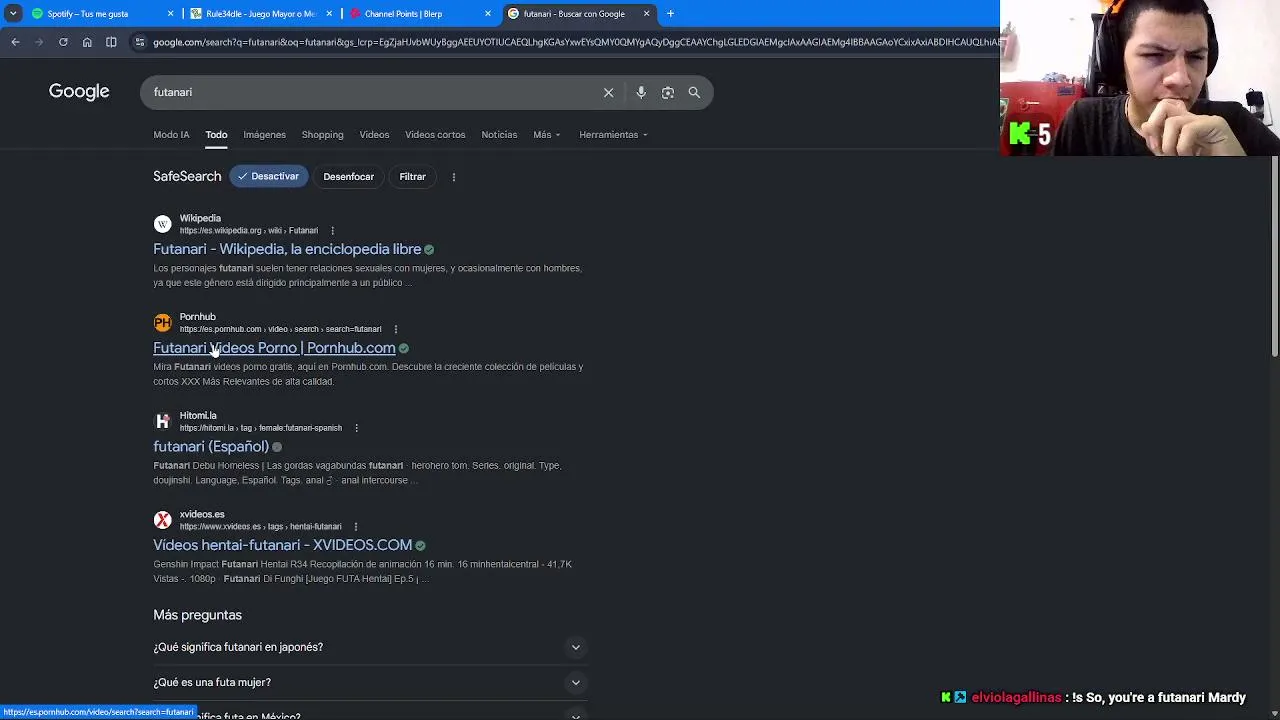View site information next to the URL

click(x=140, y=42)
